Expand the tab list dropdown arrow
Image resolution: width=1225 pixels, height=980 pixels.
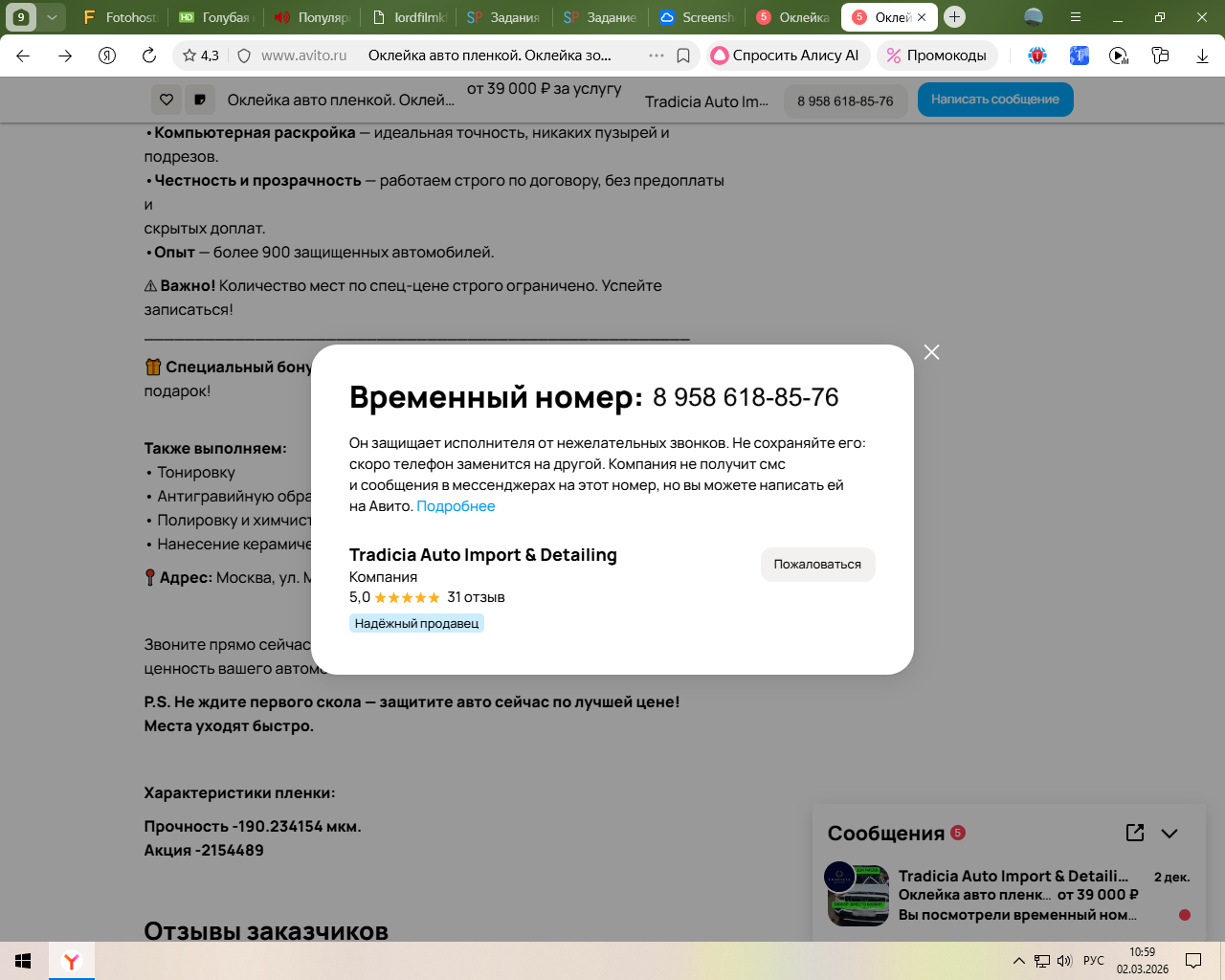(52, 17)
